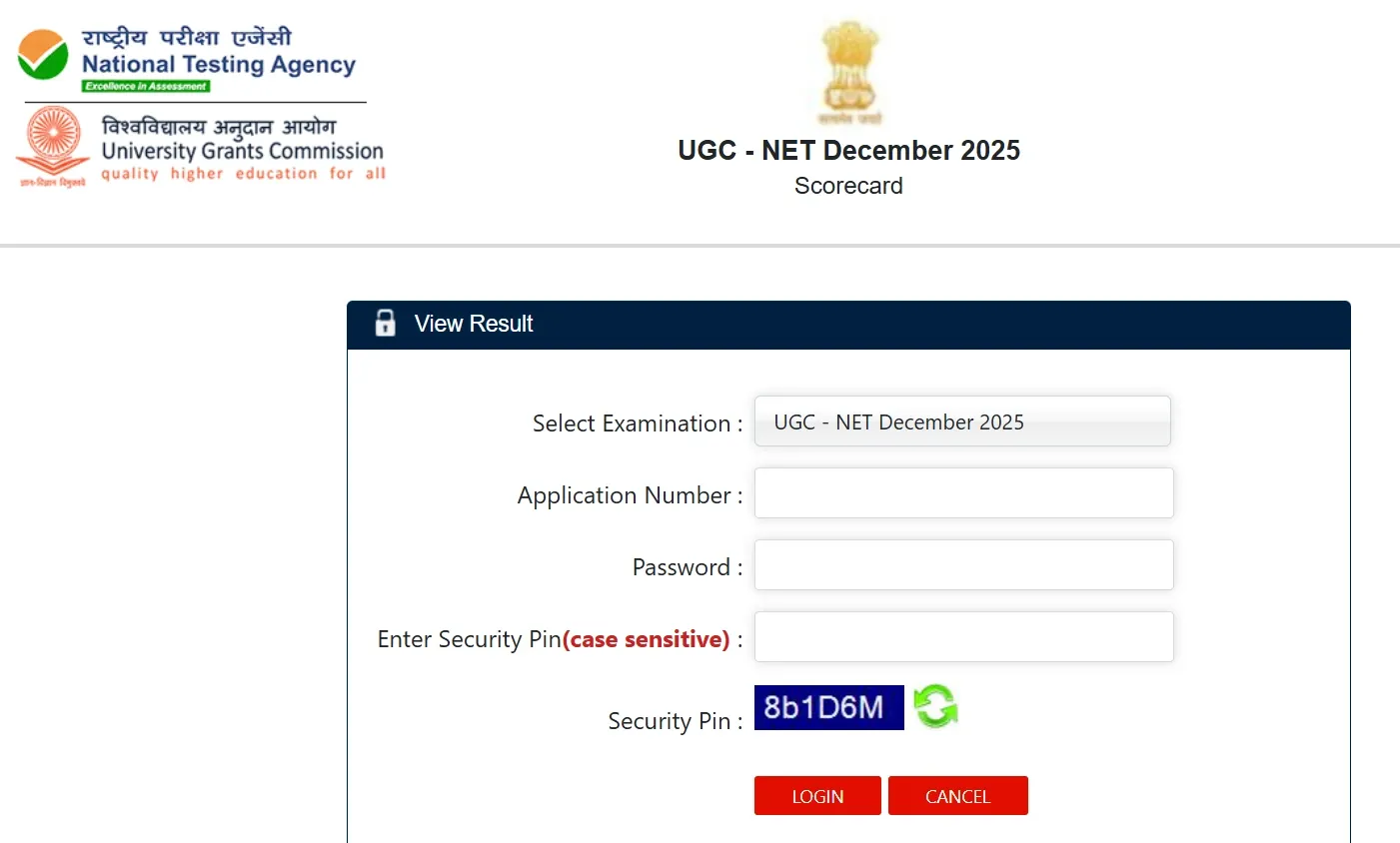Expand the examination selection box
Viewport: 1400px width, 843px height.
961,421
